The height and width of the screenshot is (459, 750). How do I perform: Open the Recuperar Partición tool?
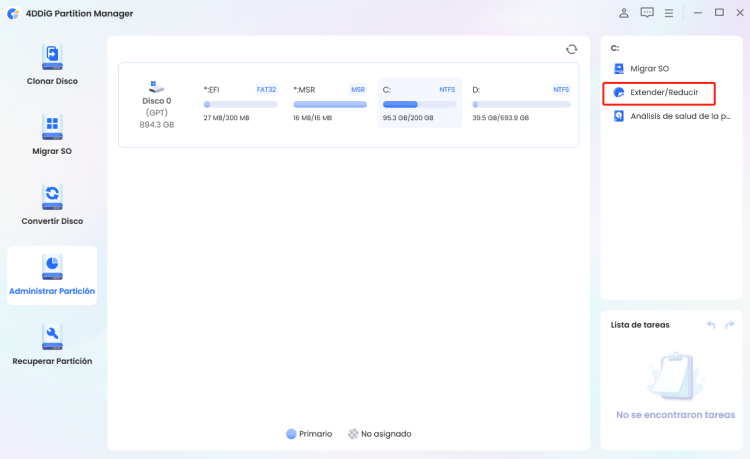coord(52,345)
